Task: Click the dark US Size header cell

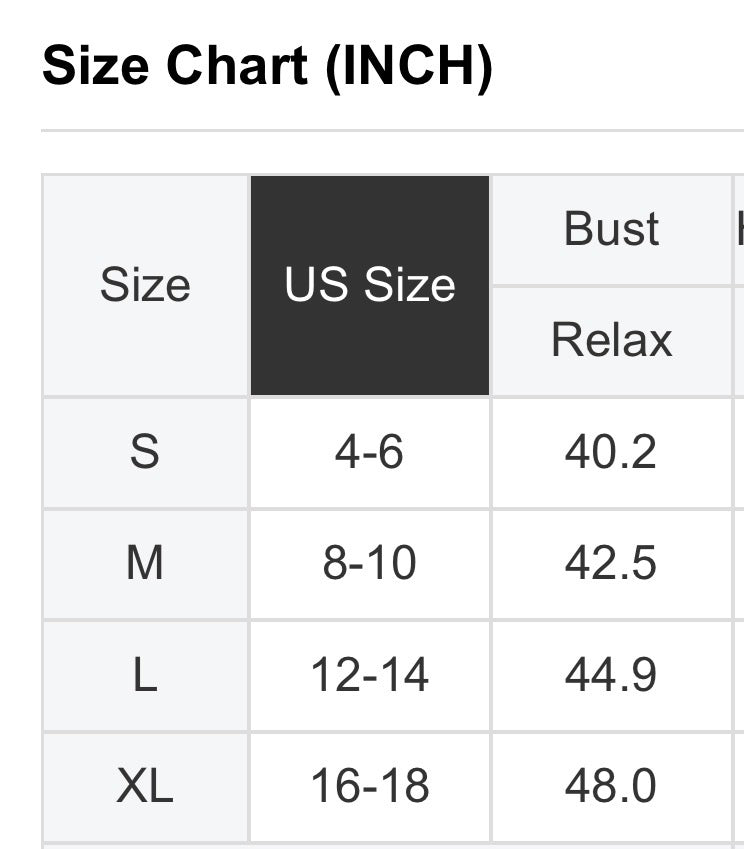Action: (370, 285)
